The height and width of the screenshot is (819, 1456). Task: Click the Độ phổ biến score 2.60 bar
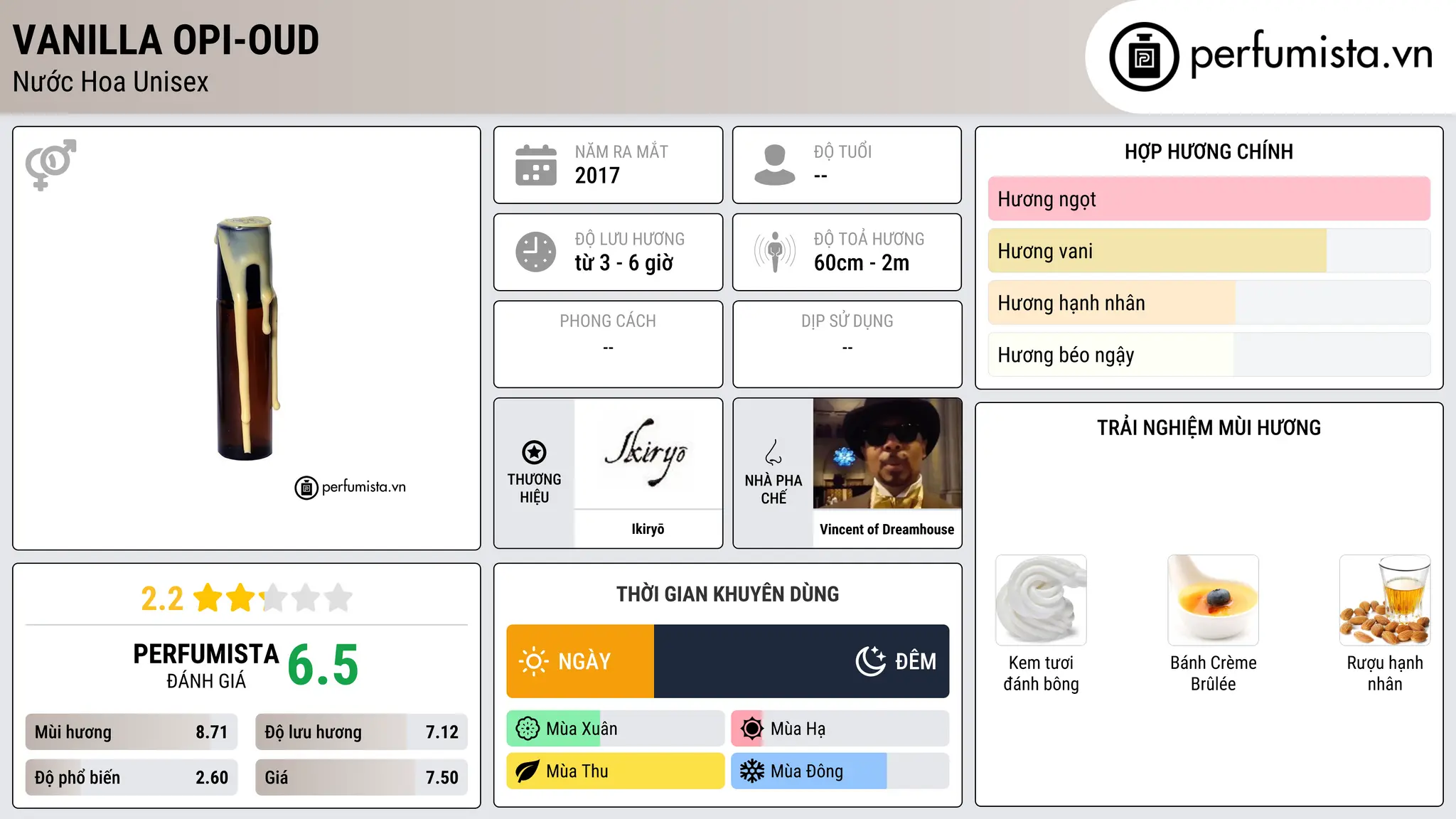(x=132, y=778)
